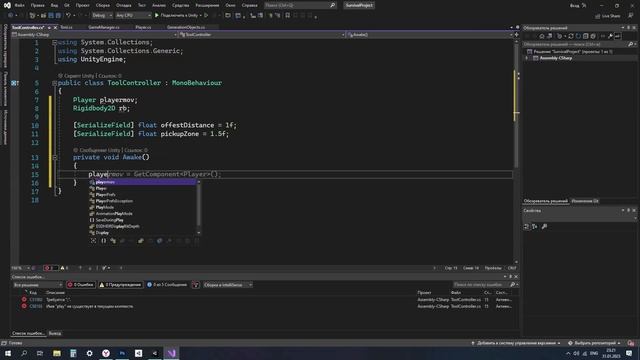Open the notifications icon in the system tray
640x360 pixels.
(629, 353)
